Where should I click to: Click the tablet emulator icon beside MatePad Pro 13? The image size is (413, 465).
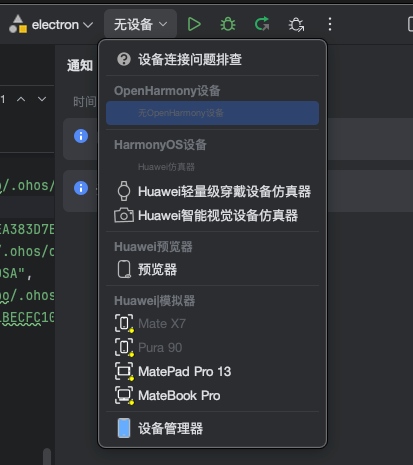[124, 371]
